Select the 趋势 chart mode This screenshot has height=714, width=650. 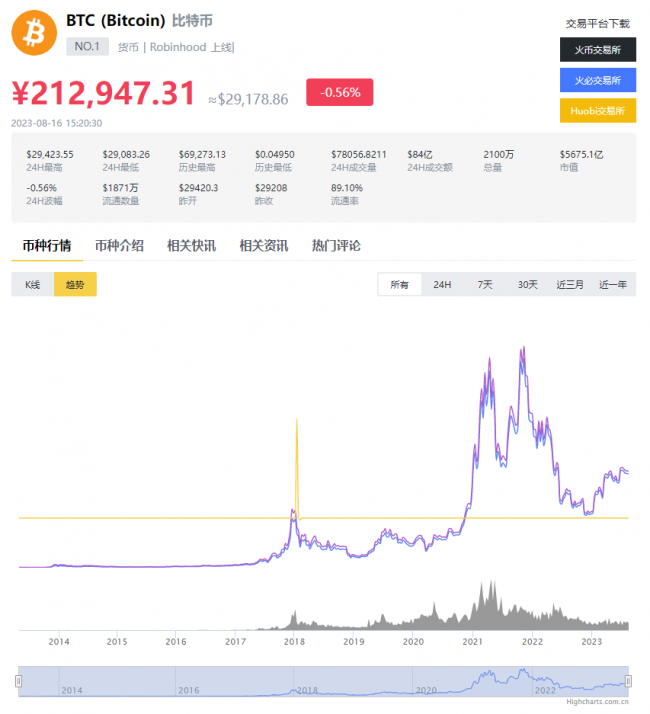click(x=75, y=285)
